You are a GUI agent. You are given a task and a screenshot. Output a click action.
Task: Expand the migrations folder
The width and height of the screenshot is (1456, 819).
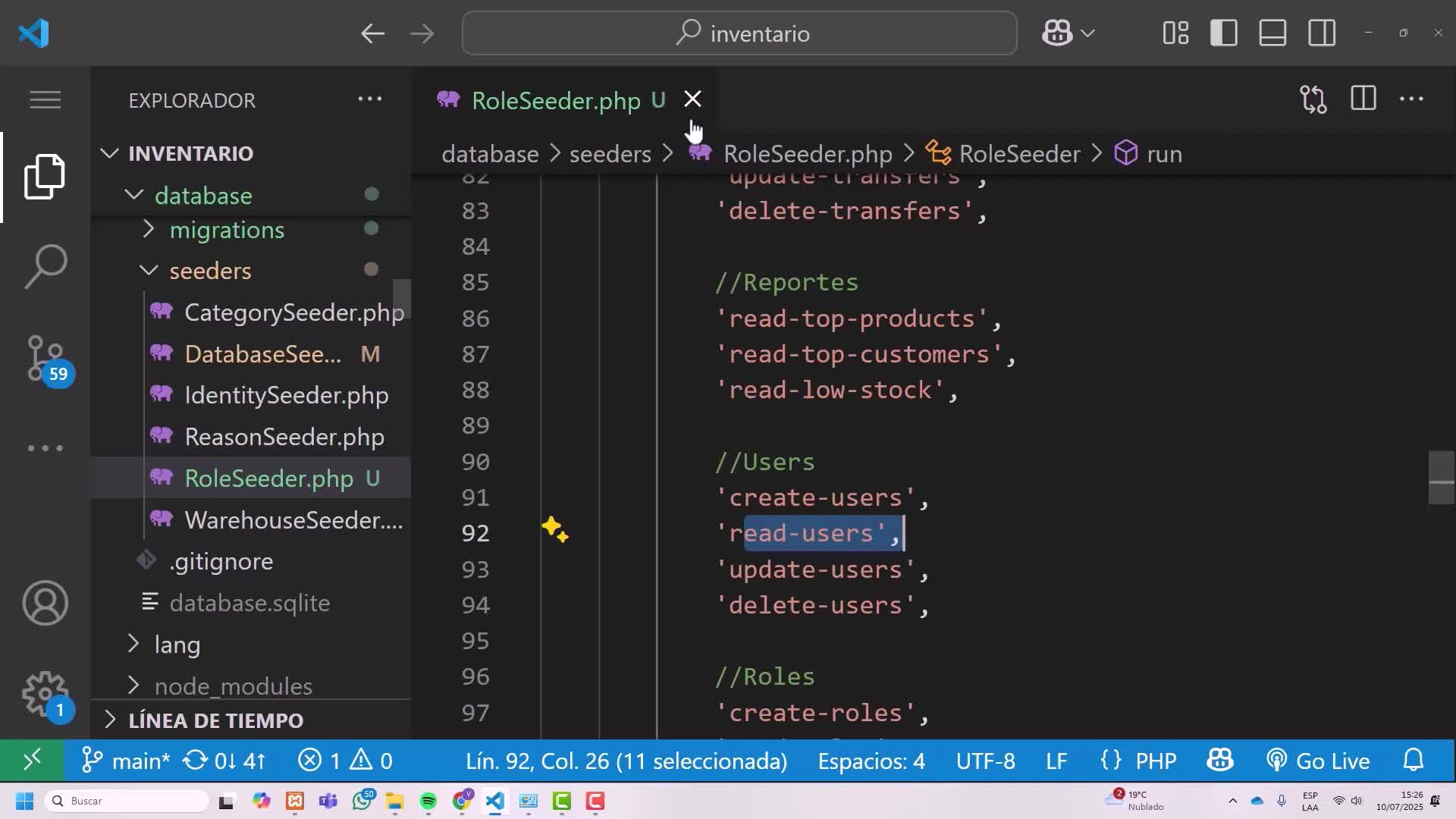[149, 229]
